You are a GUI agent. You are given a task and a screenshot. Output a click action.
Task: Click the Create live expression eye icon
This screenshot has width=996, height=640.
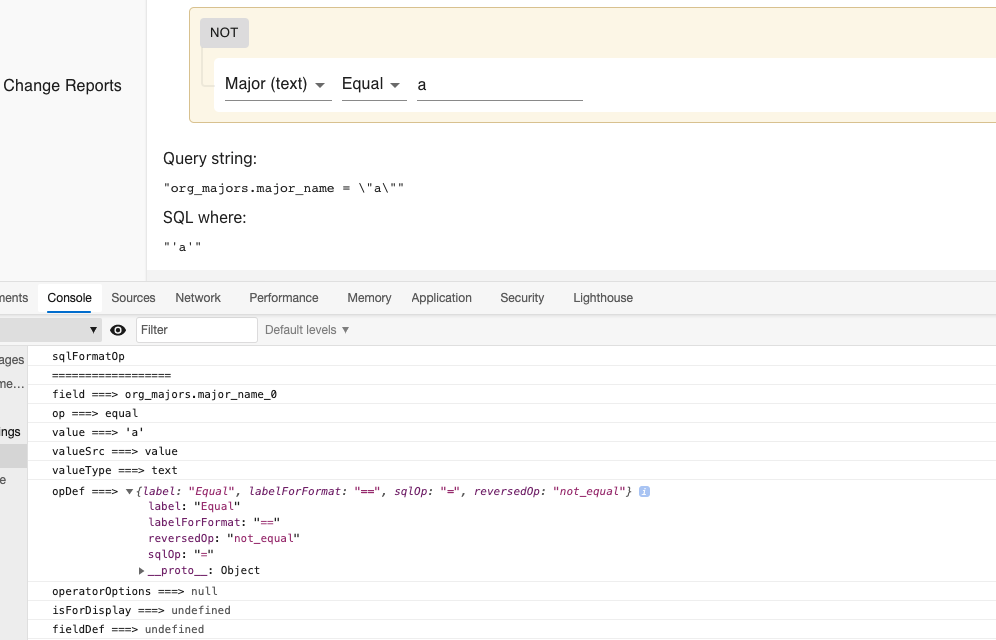tap(118, 330)
